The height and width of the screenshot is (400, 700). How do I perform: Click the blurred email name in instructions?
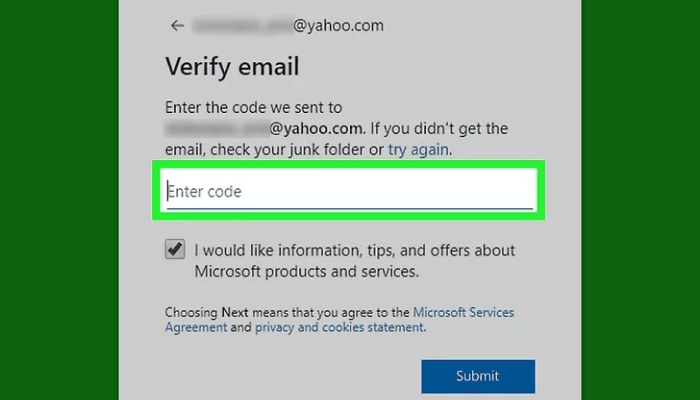(215, 129)
